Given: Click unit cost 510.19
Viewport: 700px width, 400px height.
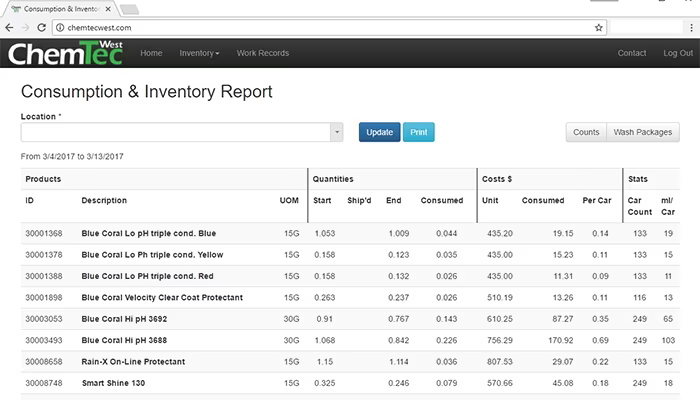Looking at the screenshot, I should point(500,298).
